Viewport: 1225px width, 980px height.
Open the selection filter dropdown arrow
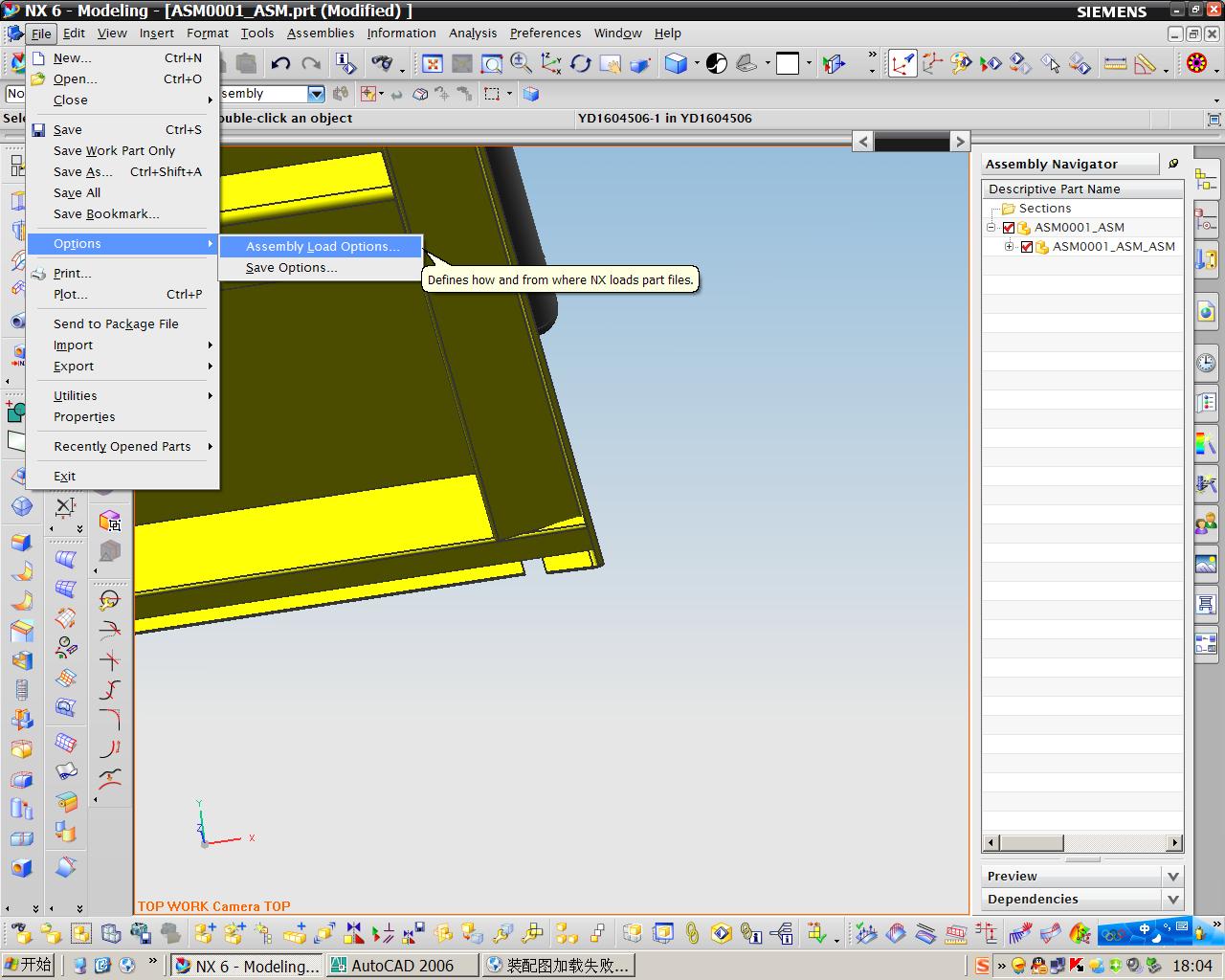[316, 94]
